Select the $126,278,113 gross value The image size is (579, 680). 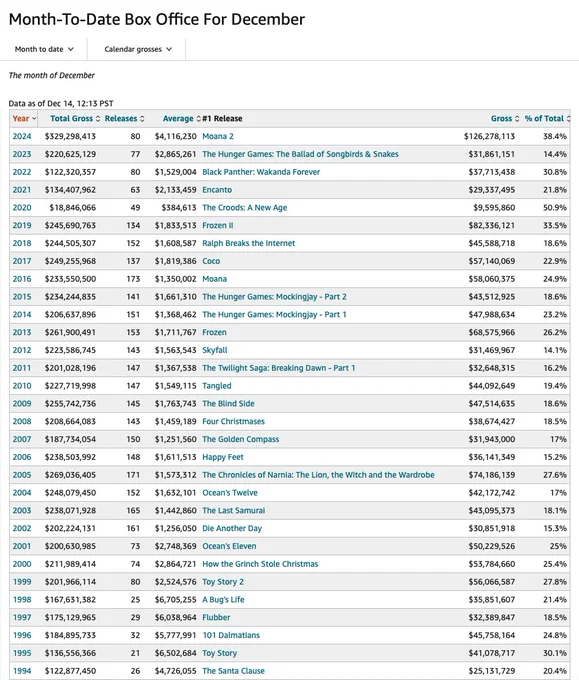click(x=490, y=136)
